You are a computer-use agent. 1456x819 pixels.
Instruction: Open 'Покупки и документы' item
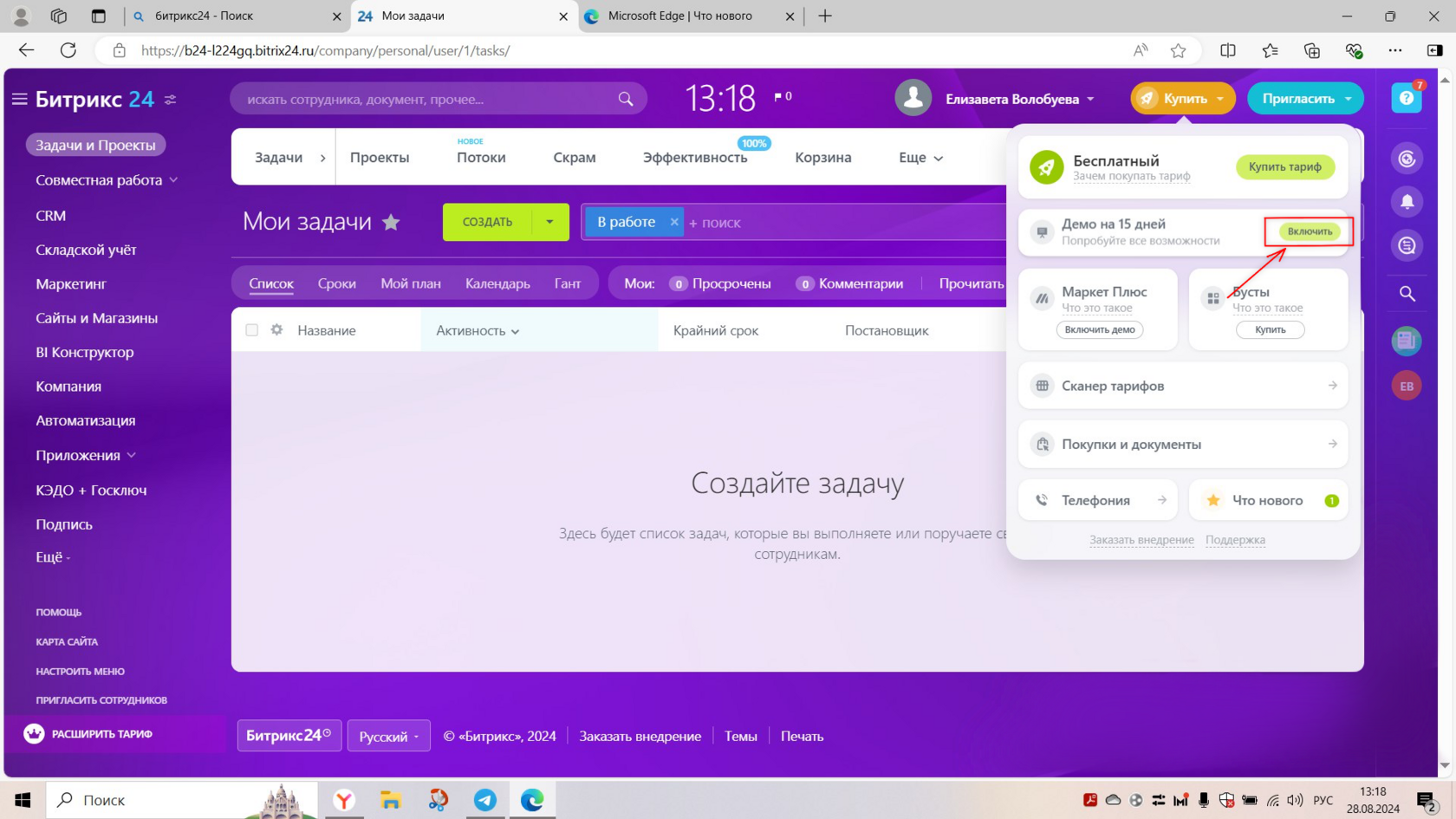(x=1183, y=444)
